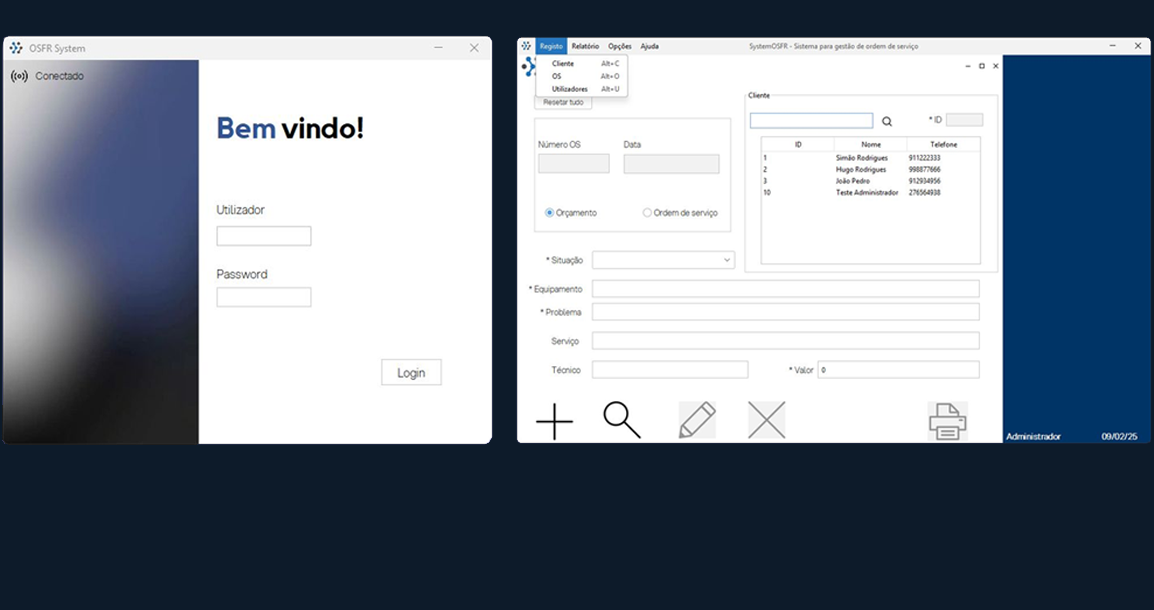Click the Utilizador input field
The width and height of the screenshot is (1154, 610).
coord(264,236)
